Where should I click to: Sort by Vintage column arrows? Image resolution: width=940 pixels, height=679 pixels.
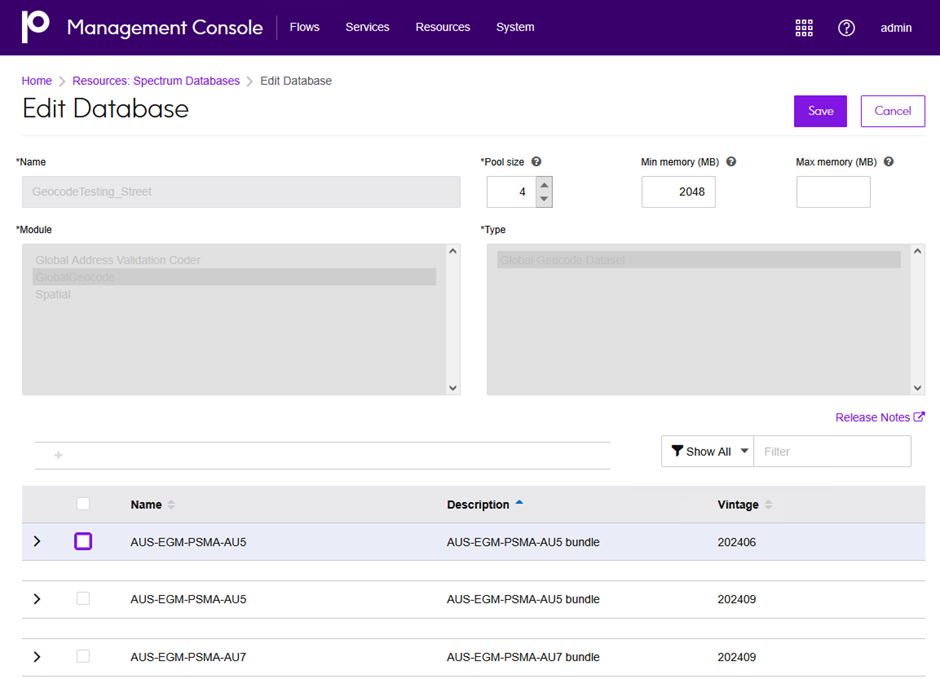coord(769,505)
